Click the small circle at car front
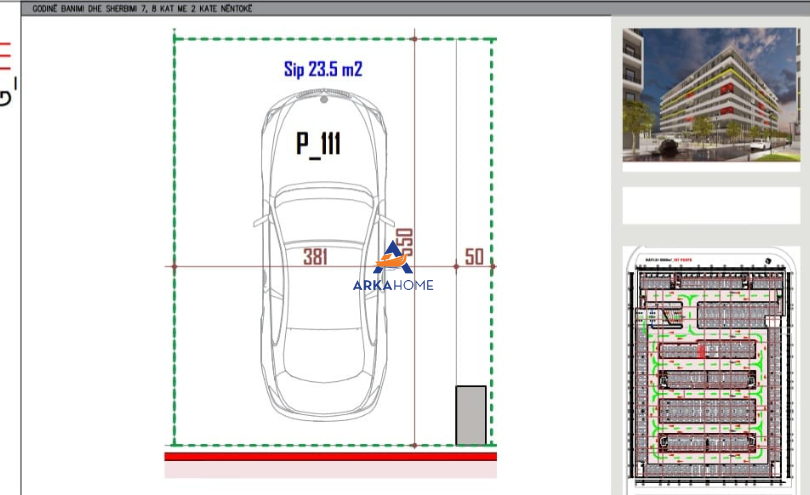 323,99
